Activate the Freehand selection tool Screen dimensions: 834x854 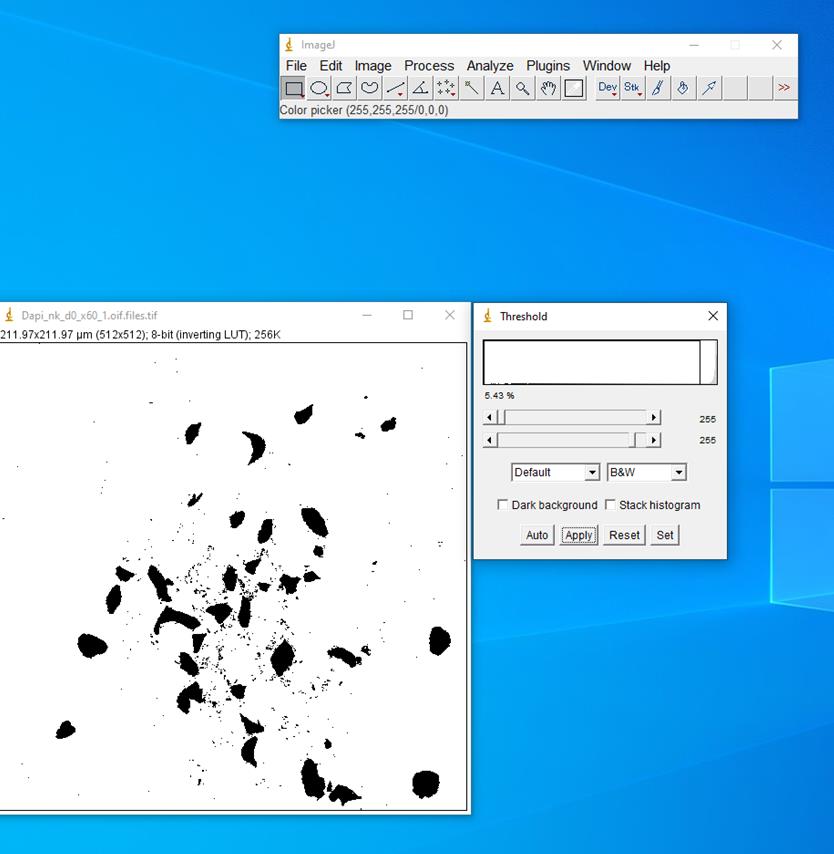coord(369,88)
